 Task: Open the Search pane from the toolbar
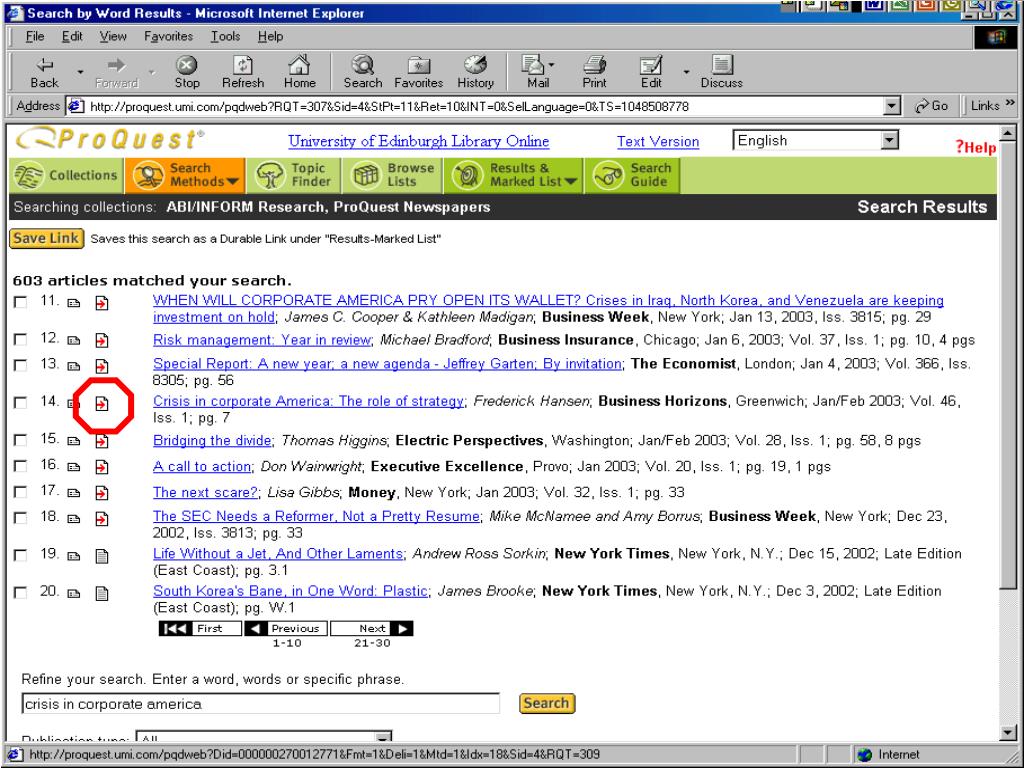(362, 72)
